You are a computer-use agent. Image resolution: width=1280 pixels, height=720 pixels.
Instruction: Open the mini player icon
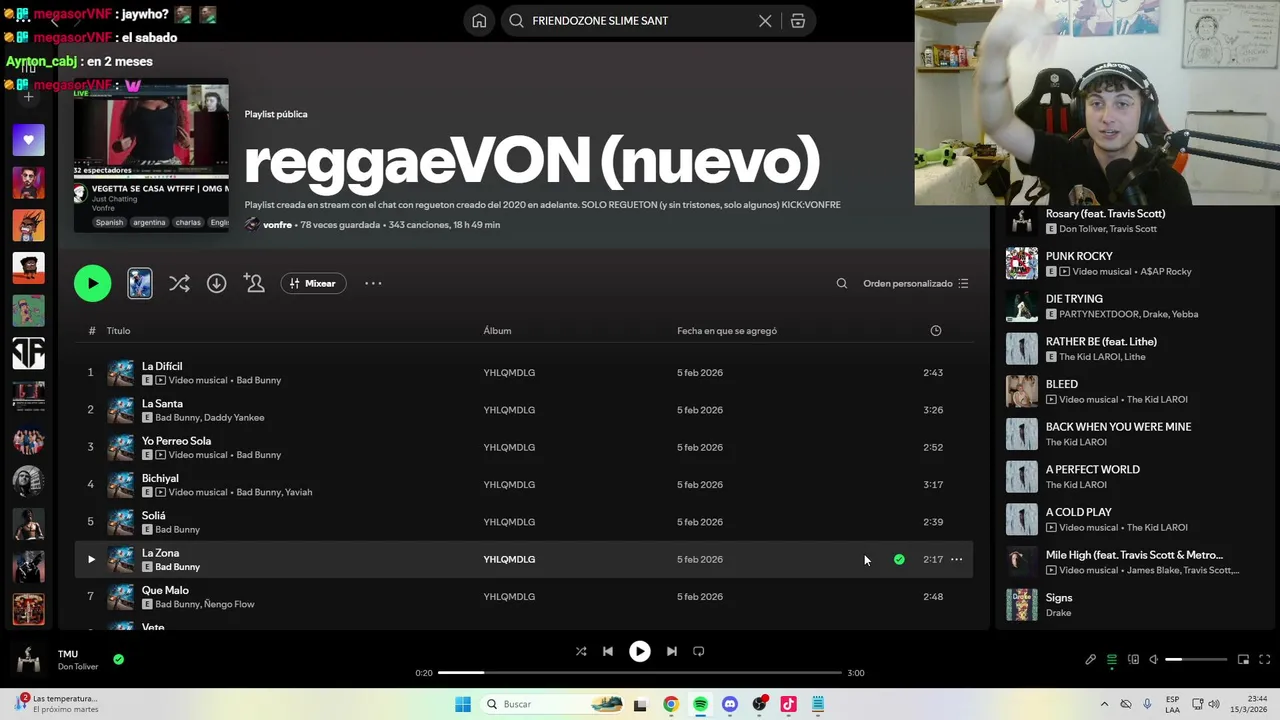coord(1243,660)
